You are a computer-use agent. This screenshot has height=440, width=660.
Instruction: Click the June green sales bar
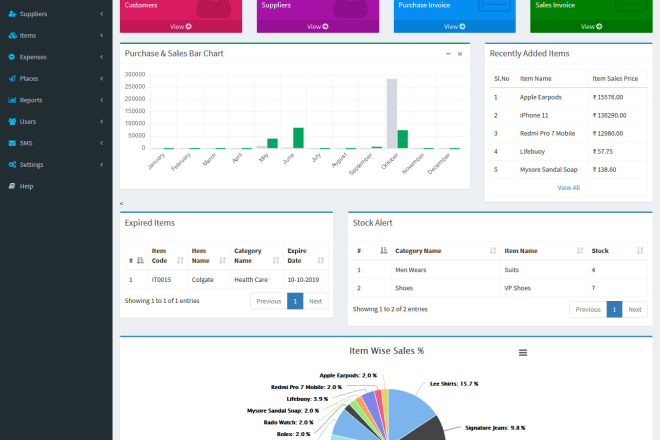click(x=298, y=138)
